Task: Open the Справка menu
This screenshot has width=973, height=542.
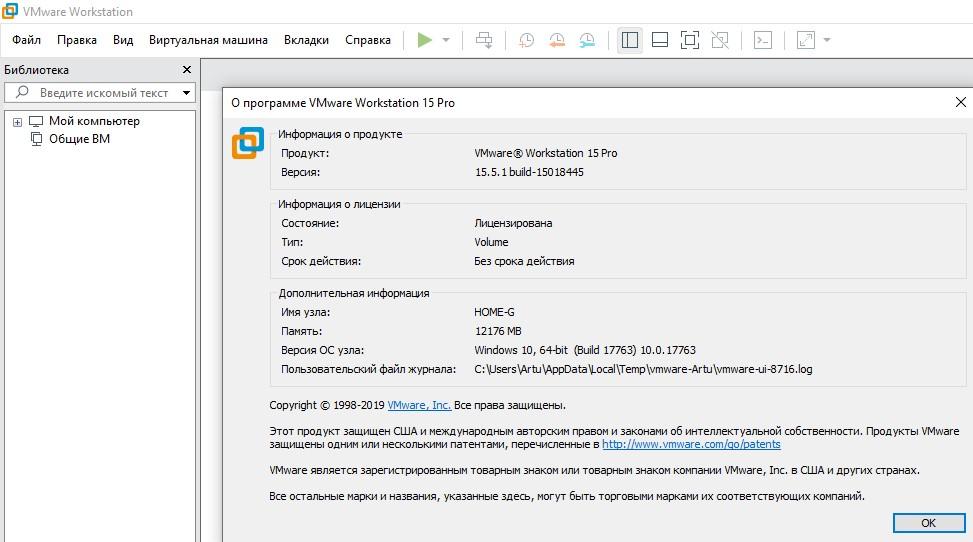Action: (368, 40)
